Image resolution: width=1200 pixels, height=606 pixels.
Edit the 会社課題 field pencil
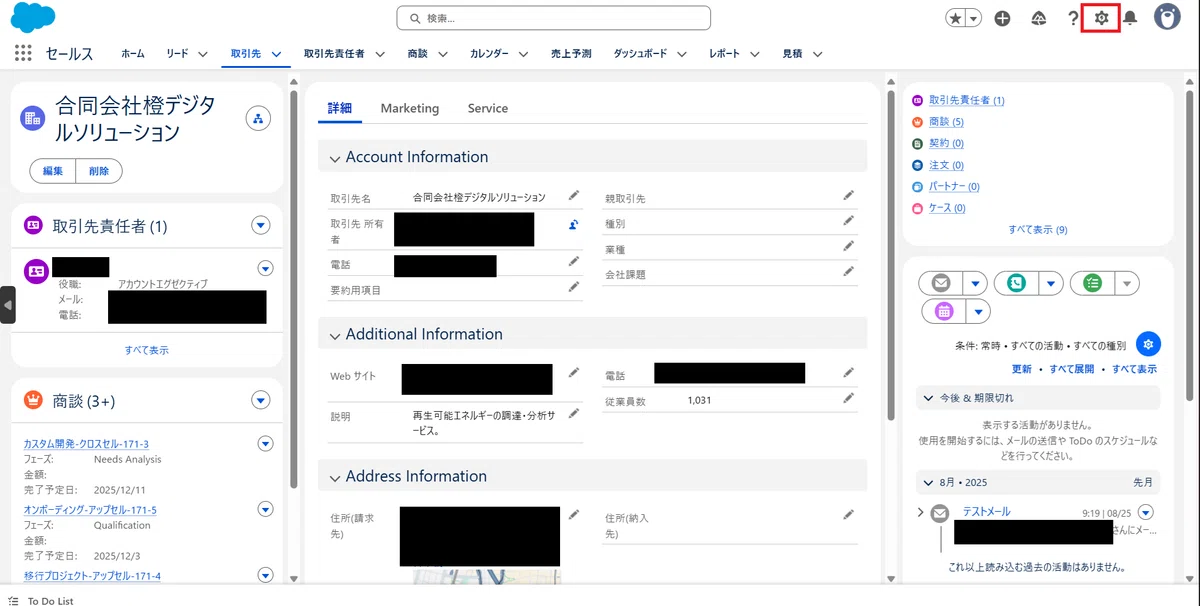pos(849,270)
